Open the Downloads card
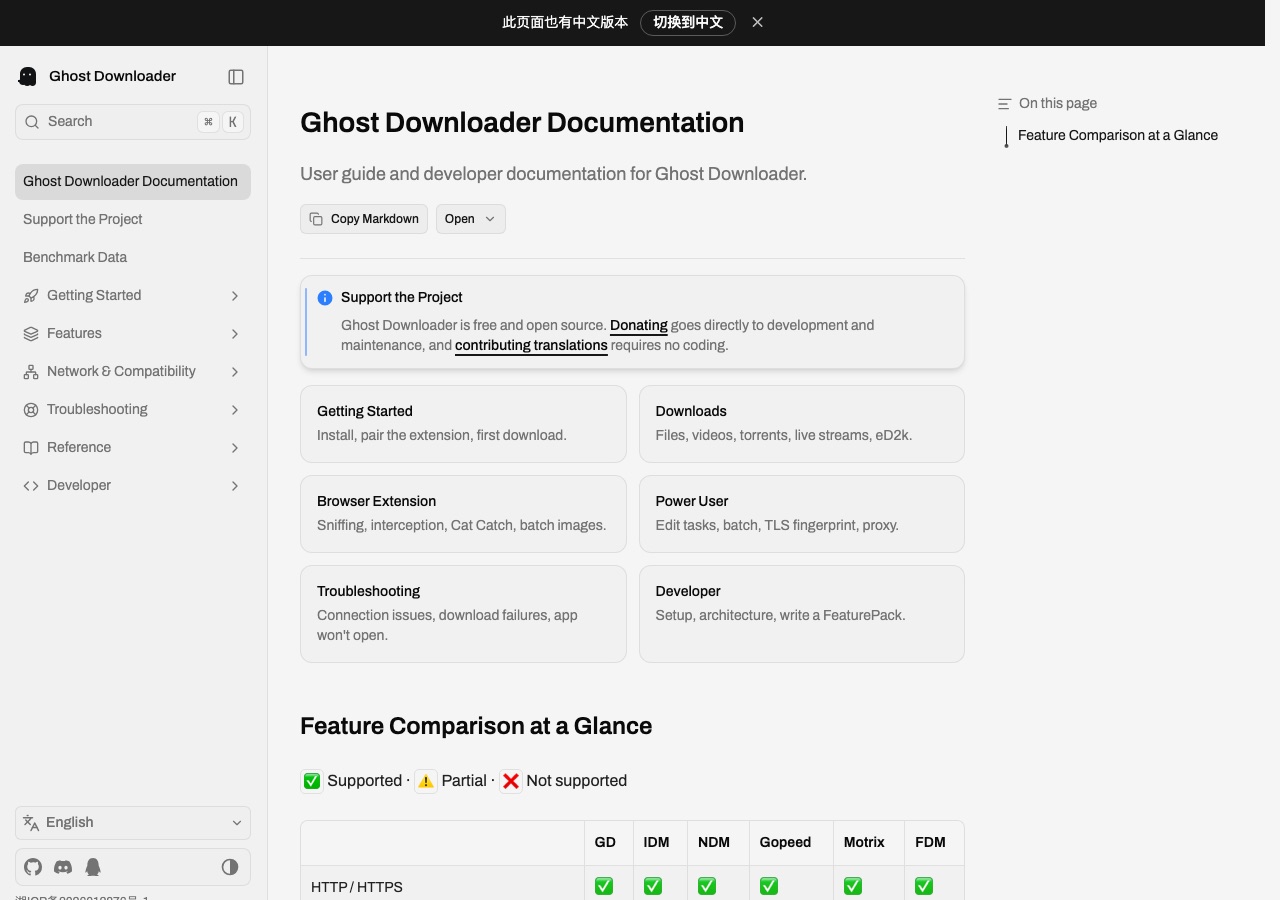The width and height of the screenshot is (1280, 900). (x=802, y=424)
